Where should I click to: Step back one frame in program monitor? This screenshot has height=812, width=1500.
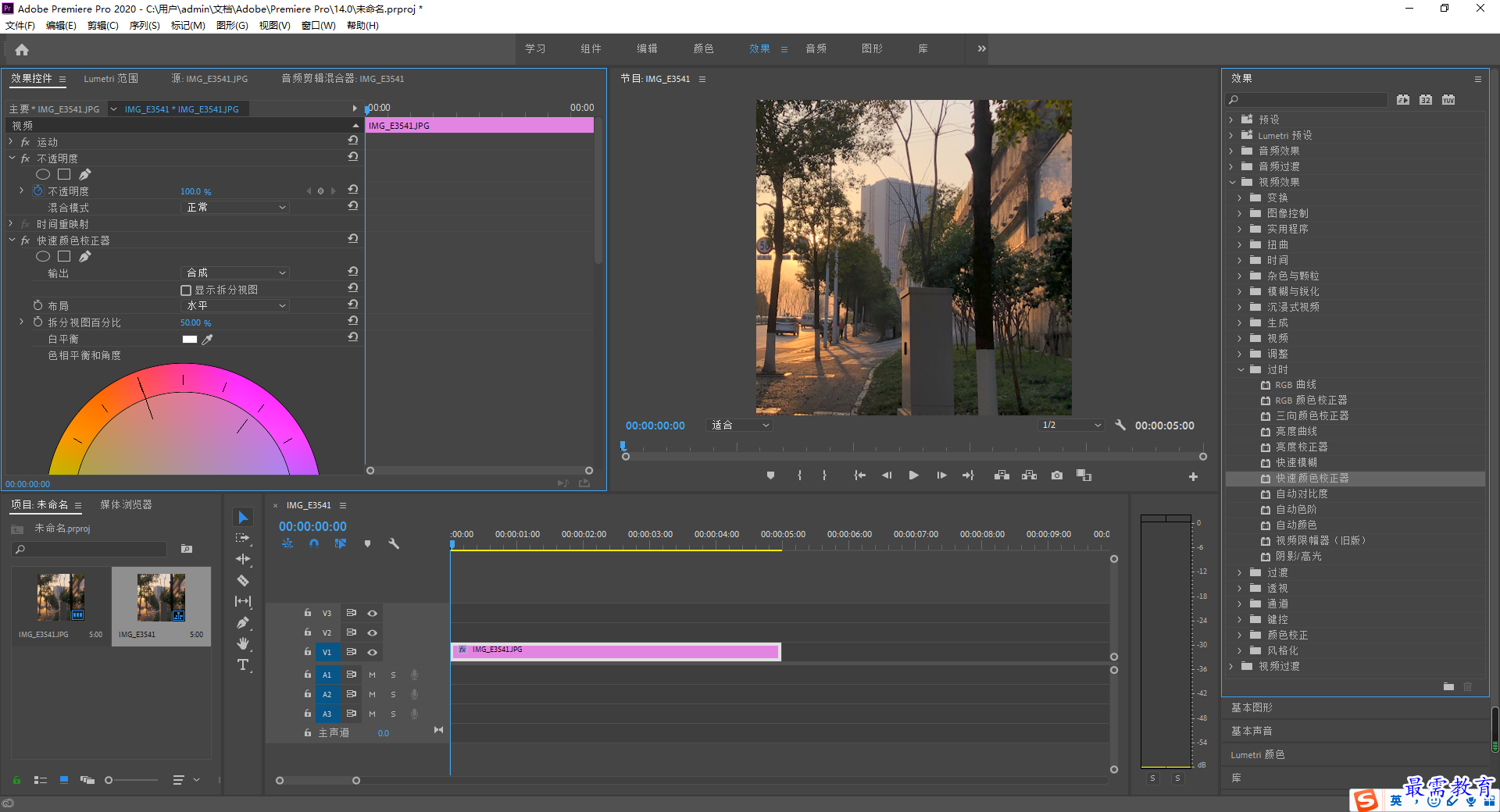pyautogui.click(x=887, y=475)
